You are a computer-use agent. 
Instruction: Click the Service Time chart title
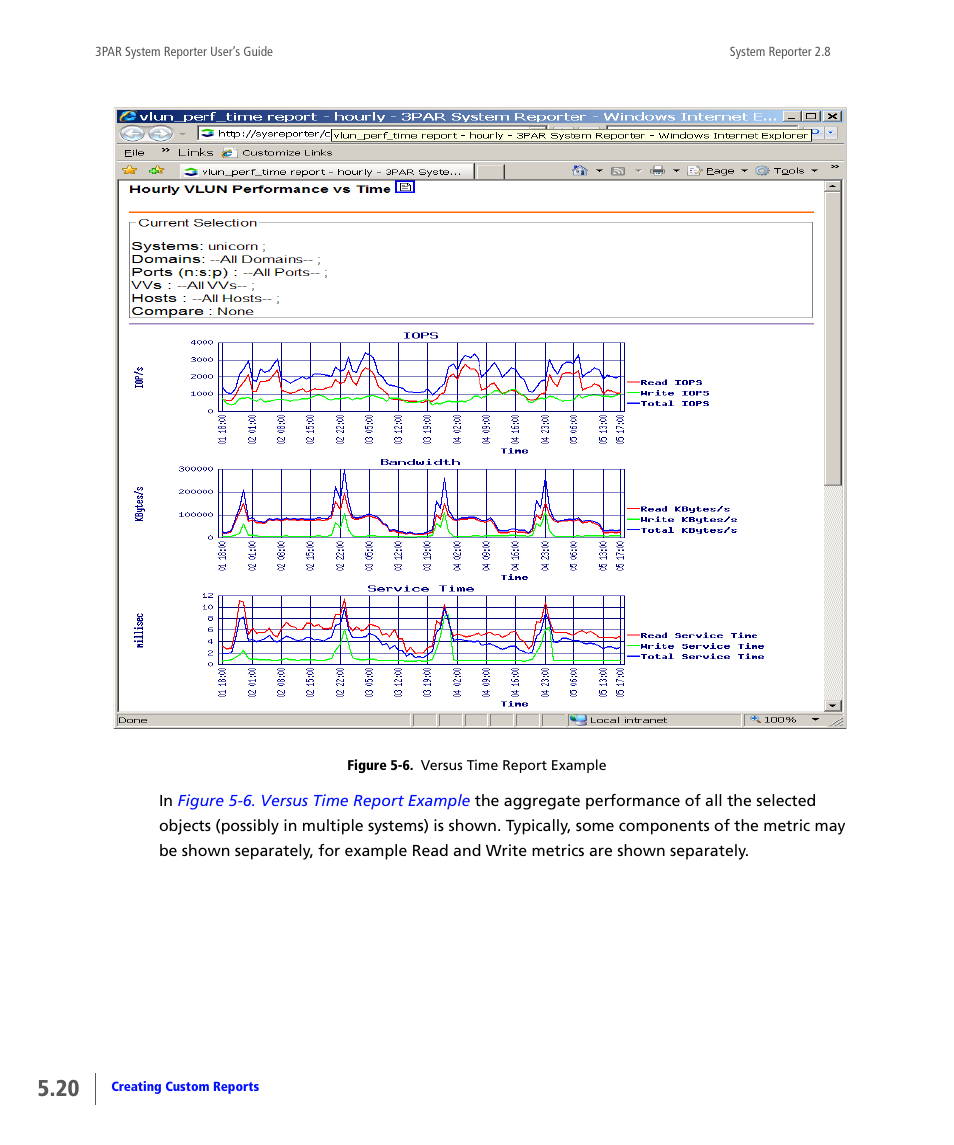420,589
